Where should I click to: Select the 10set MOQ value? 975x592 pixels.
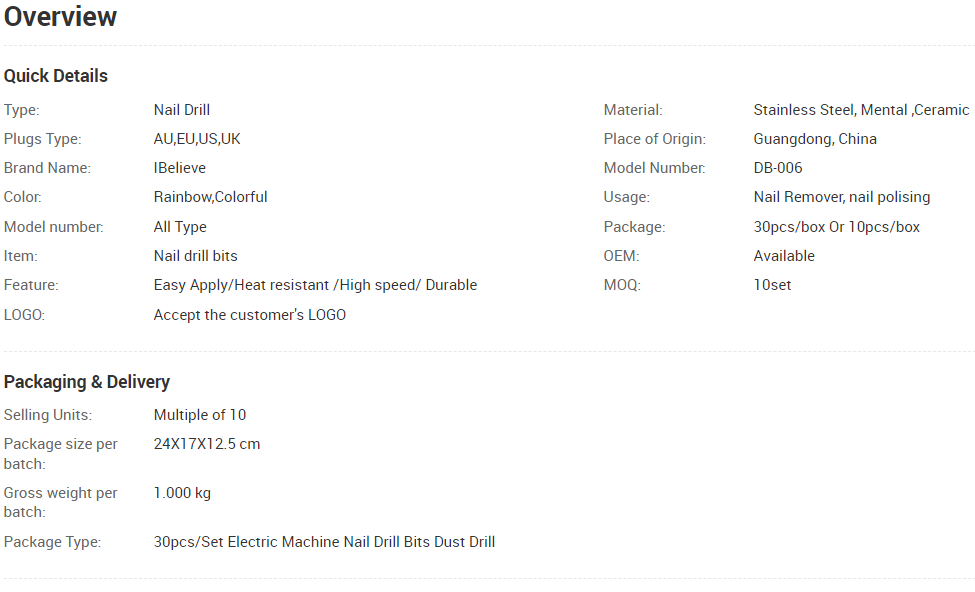click(x=772, y=285)
